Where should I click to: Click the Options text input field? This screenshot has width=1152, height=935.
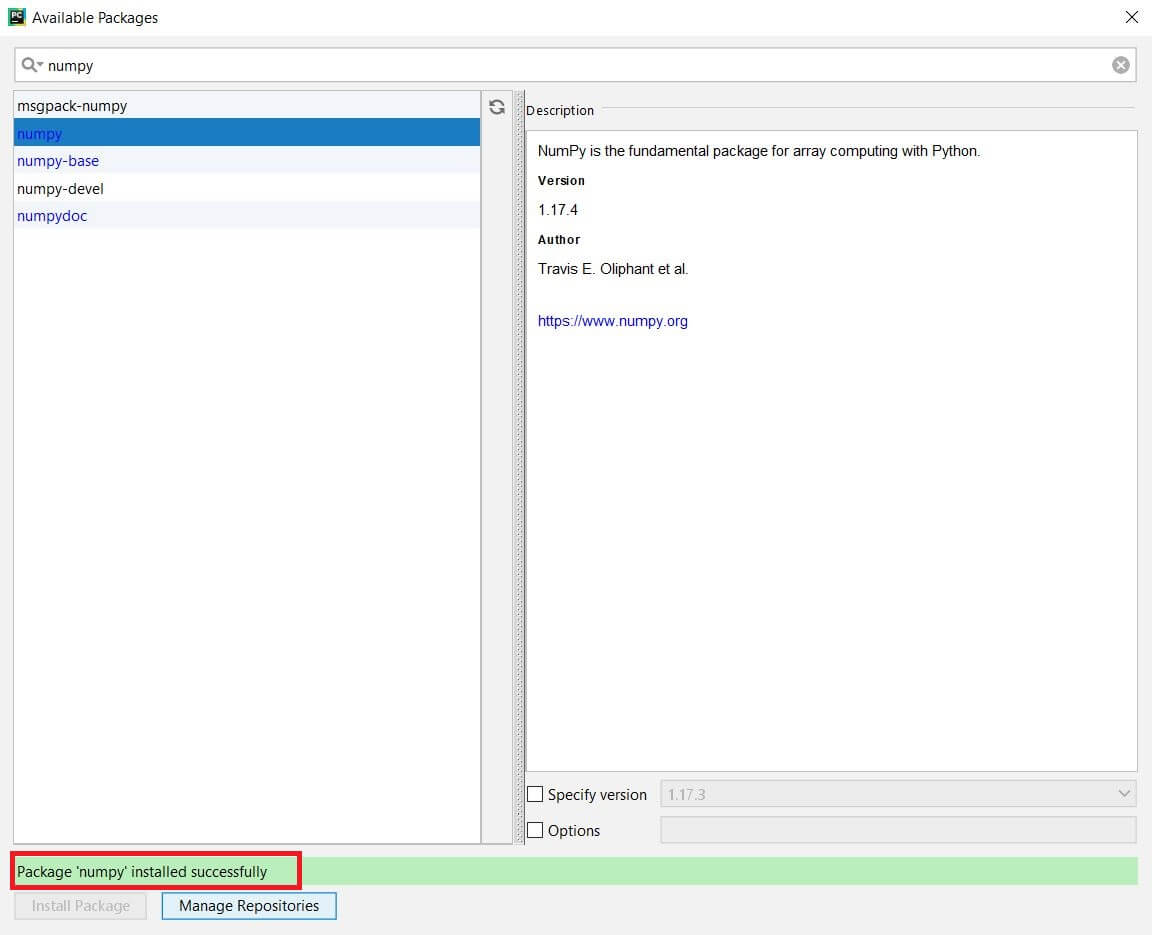[x=898, y=830]
